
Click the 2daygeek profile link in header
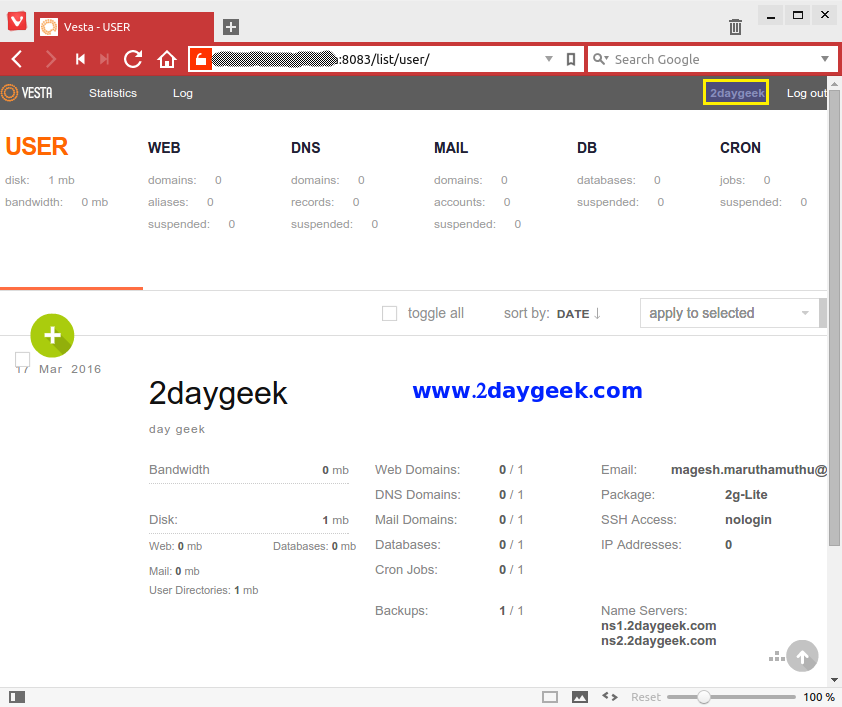pyautogui.click(x=736, y=93)
